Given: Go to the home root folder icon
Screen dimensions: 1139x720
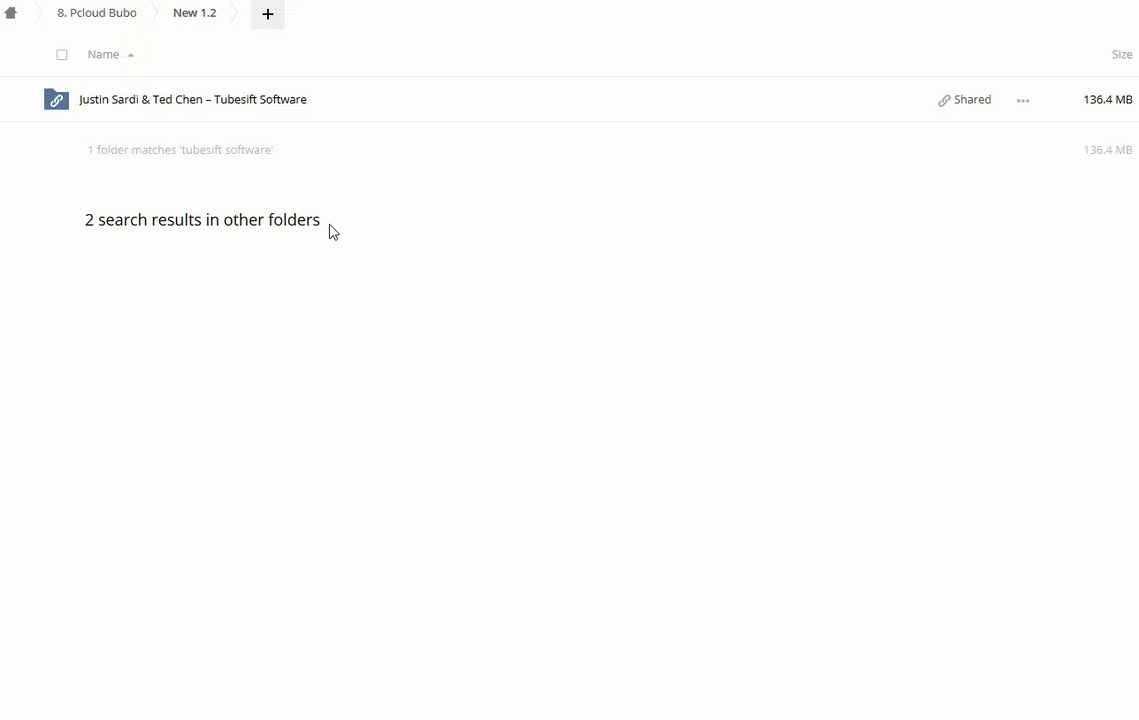Looking at the screenshot, I should point(11,13).
